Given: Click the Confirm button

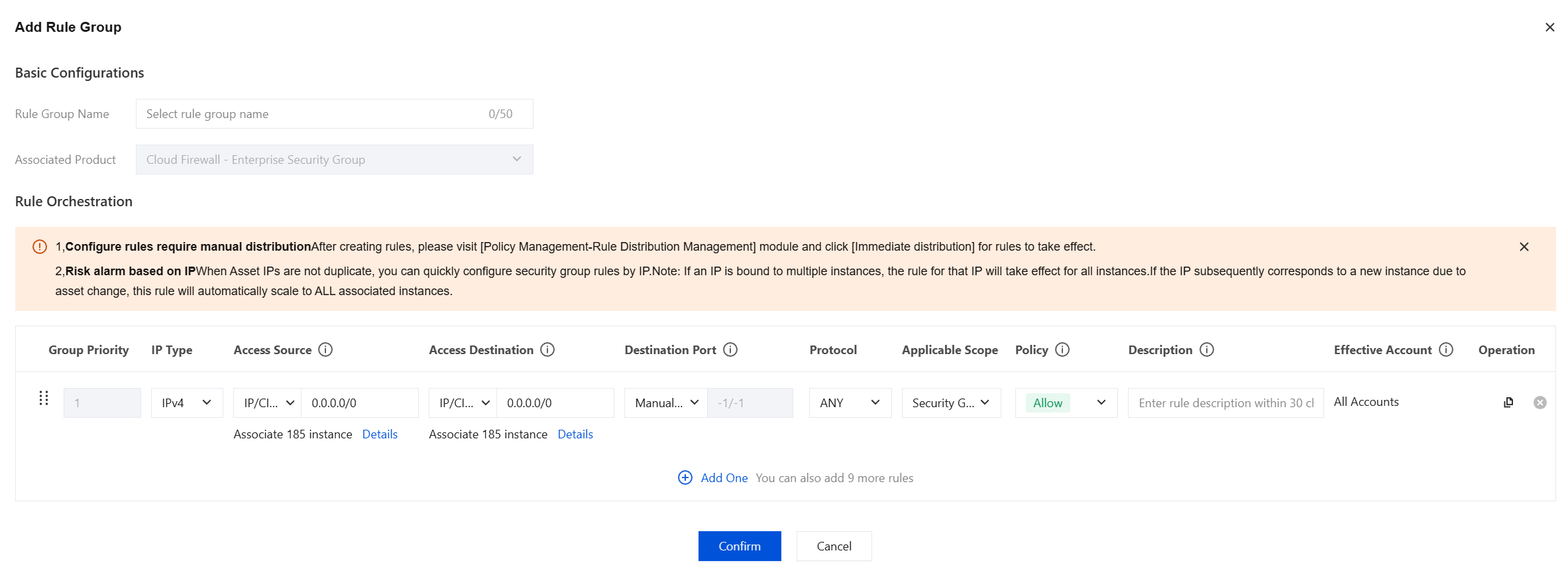Looking at the screenshot, I should point(740,546).
